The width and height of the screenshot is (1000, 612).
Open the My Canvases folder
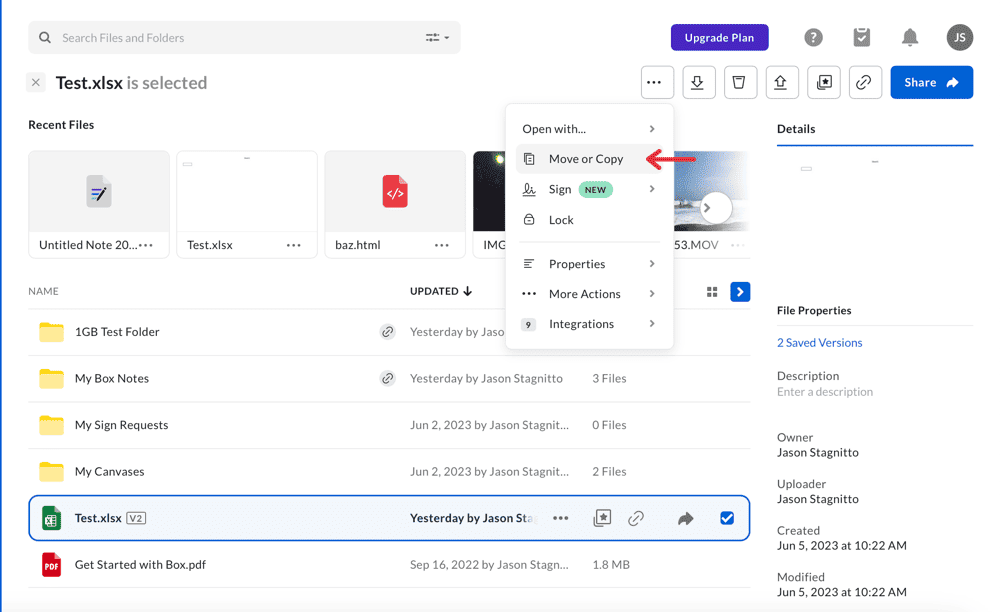point(109,472)
